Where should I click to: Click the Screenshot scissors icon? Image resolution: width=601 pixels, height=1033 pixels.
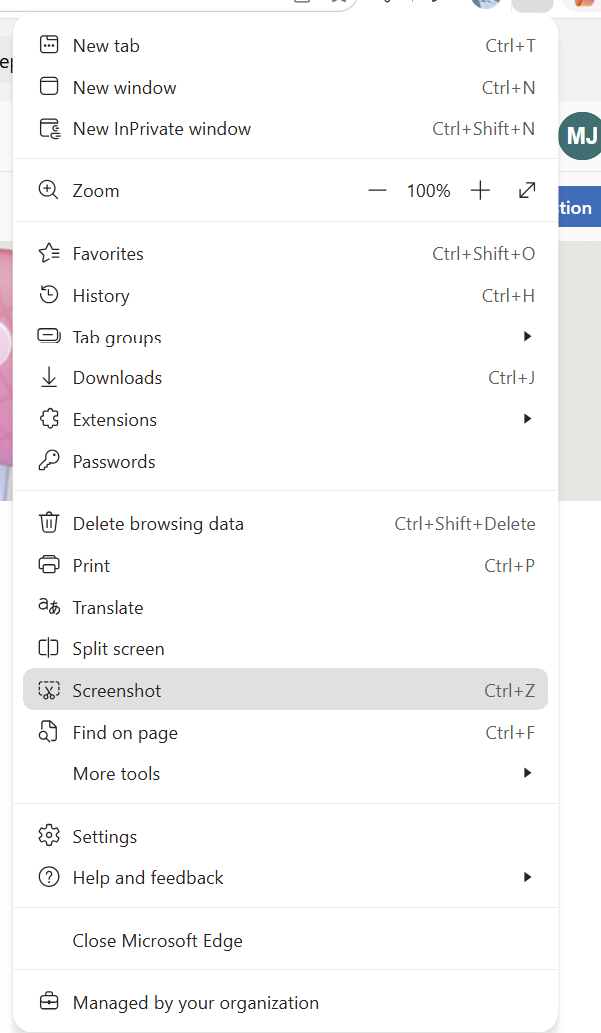49,690
